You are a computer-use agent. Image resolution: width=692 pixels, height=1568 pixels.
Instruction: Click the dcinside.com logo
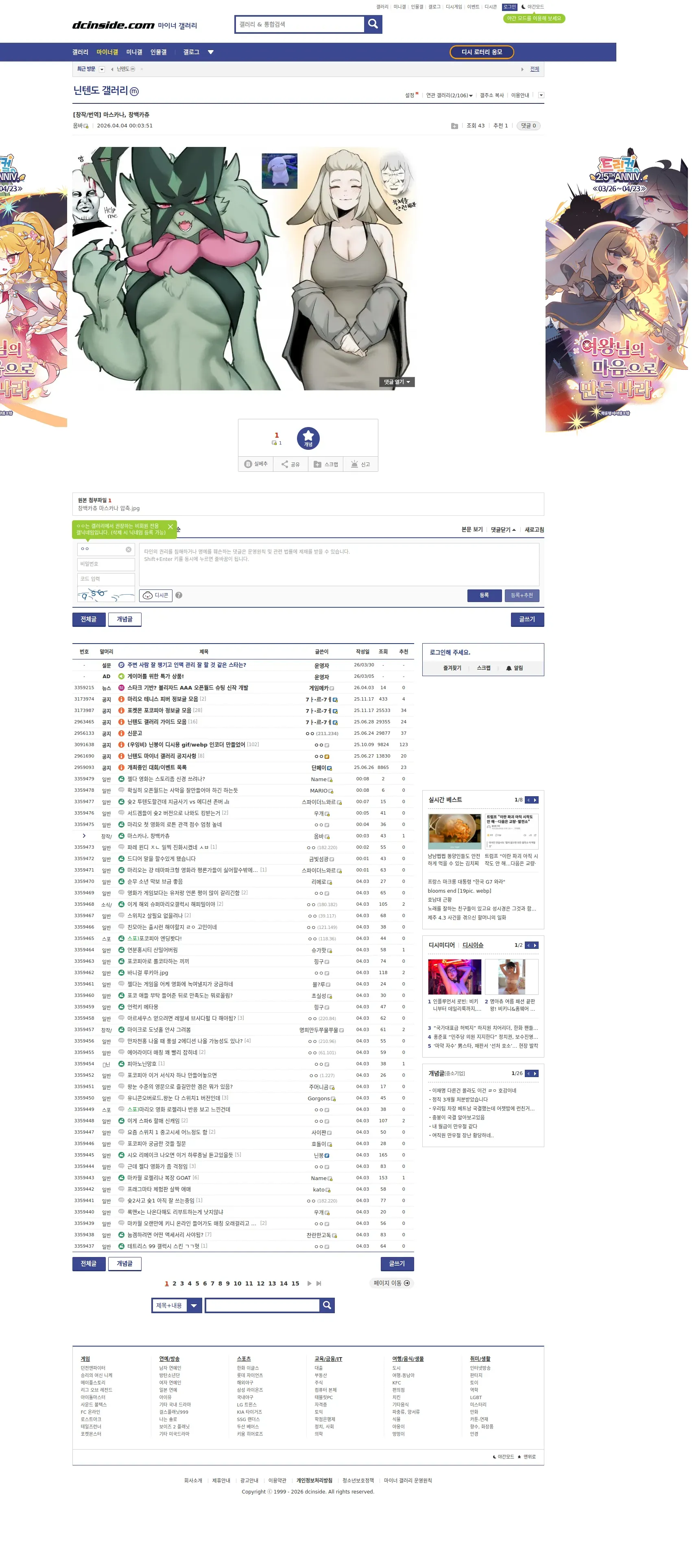[113, 25]
